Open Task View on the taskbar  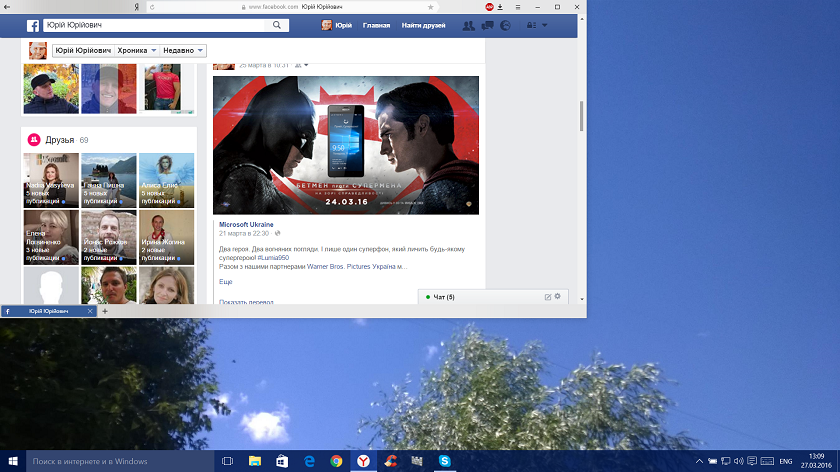click(x=228, y=461)
